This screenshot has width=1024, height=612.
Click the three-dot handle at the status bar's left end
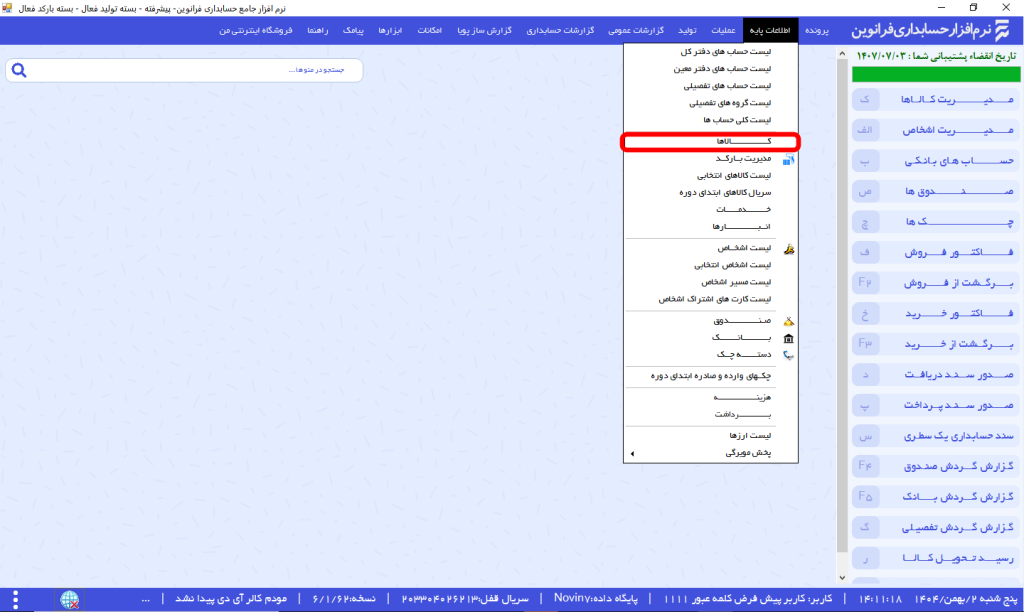(145, 599)
